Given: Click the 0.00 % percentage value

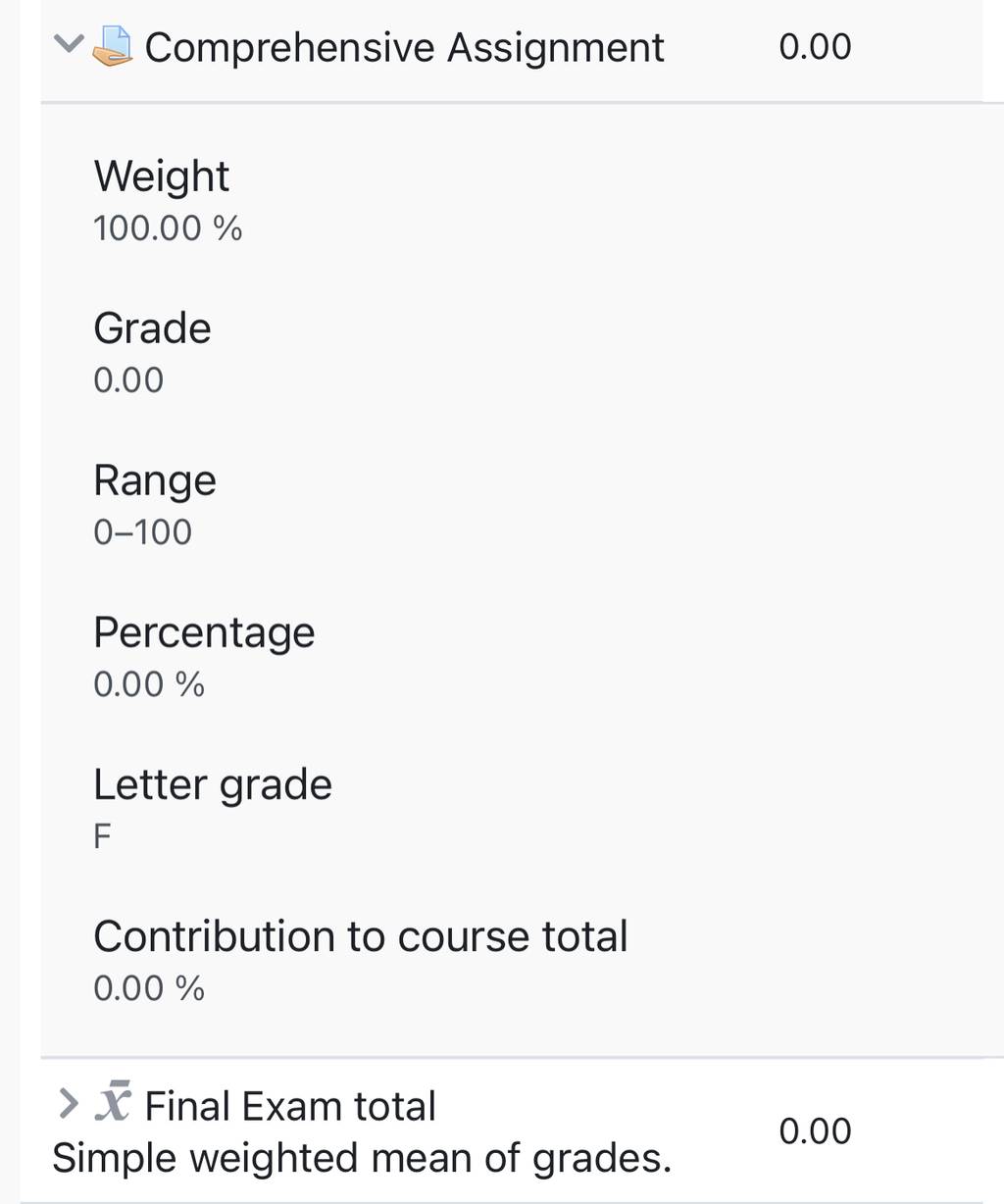Looking at the screenshot, I should [x=149, y=683].
